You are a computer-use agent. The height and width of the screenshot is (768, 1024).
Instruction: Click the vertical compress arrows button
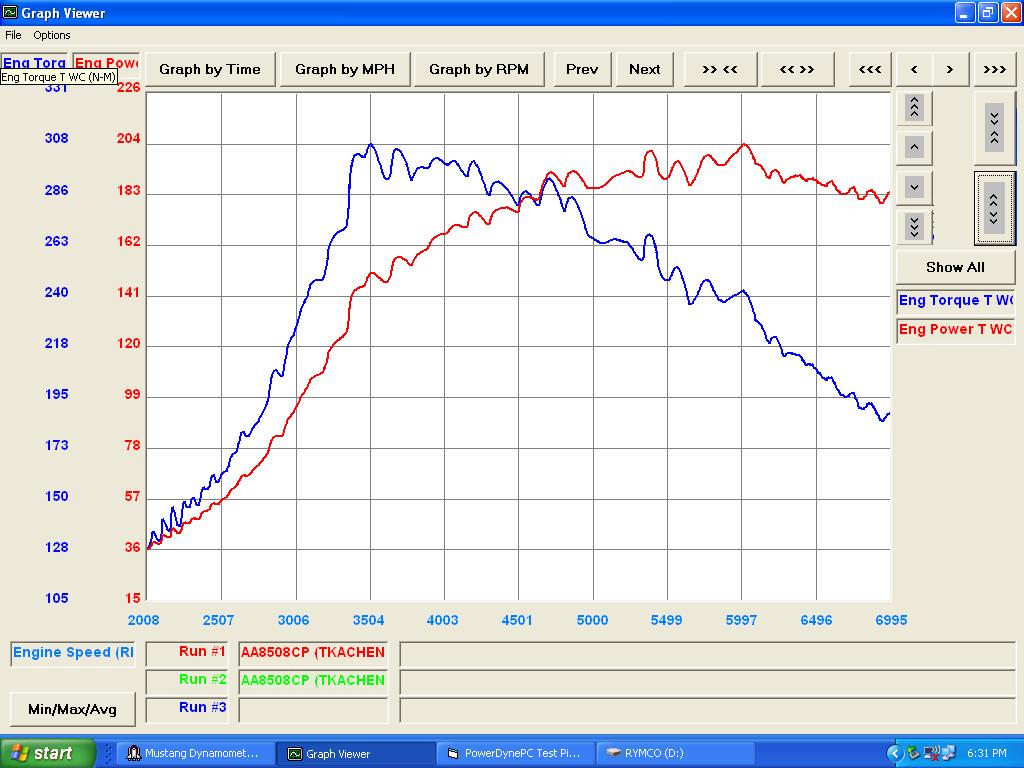pyautogui.click(x=993, y=128)
